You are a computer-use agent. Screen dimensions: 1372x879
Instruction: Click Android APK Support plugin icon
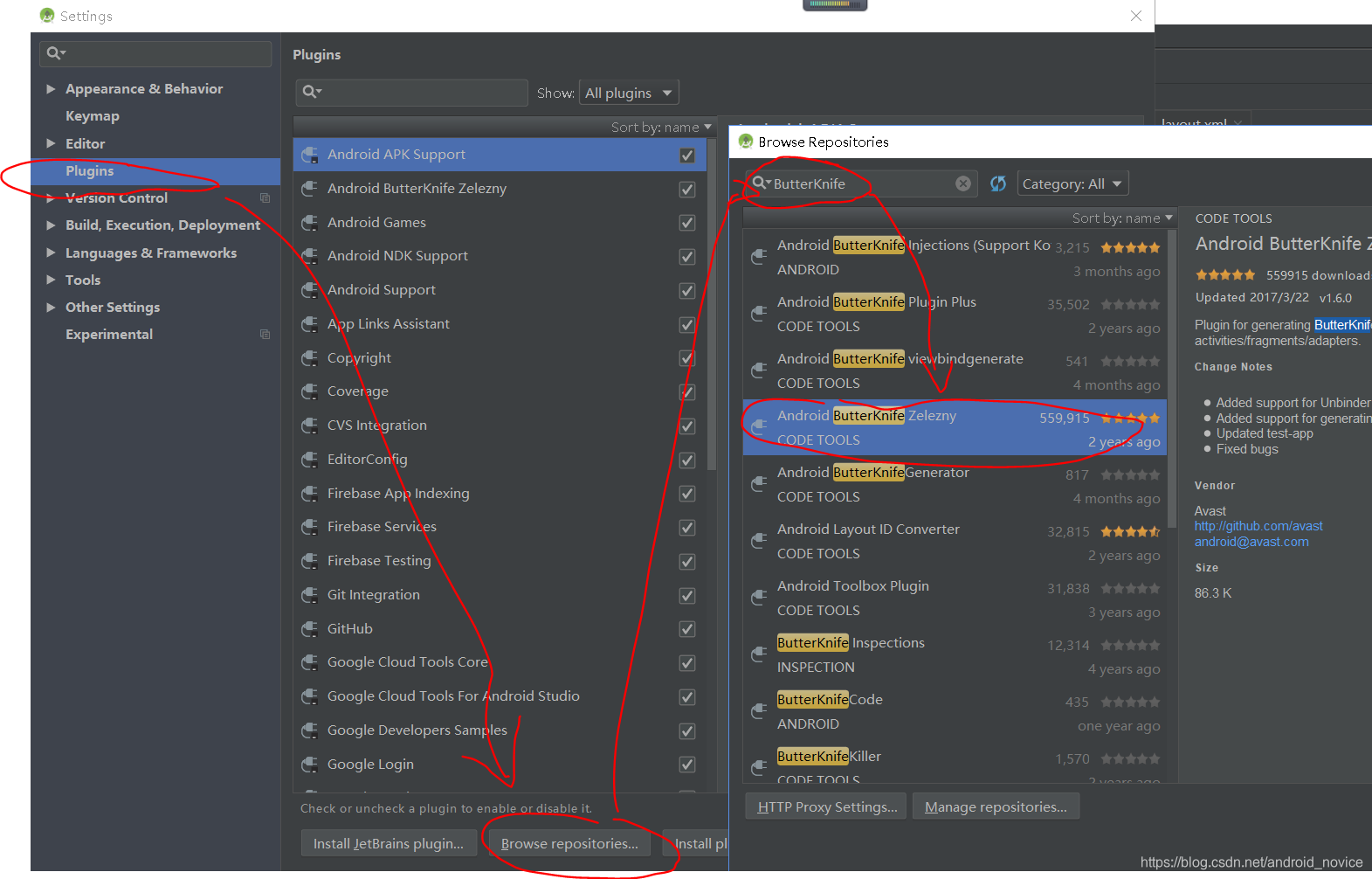[309, 155]
